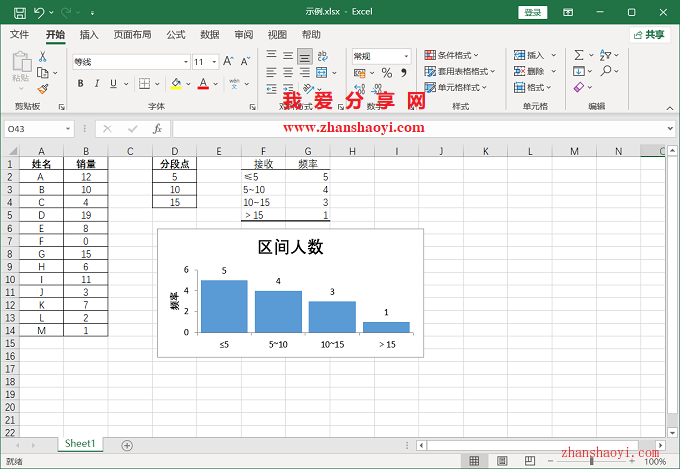This screenshot has width=680, height=469.
Task: Click the Sign in button
Action: (533, 13)
